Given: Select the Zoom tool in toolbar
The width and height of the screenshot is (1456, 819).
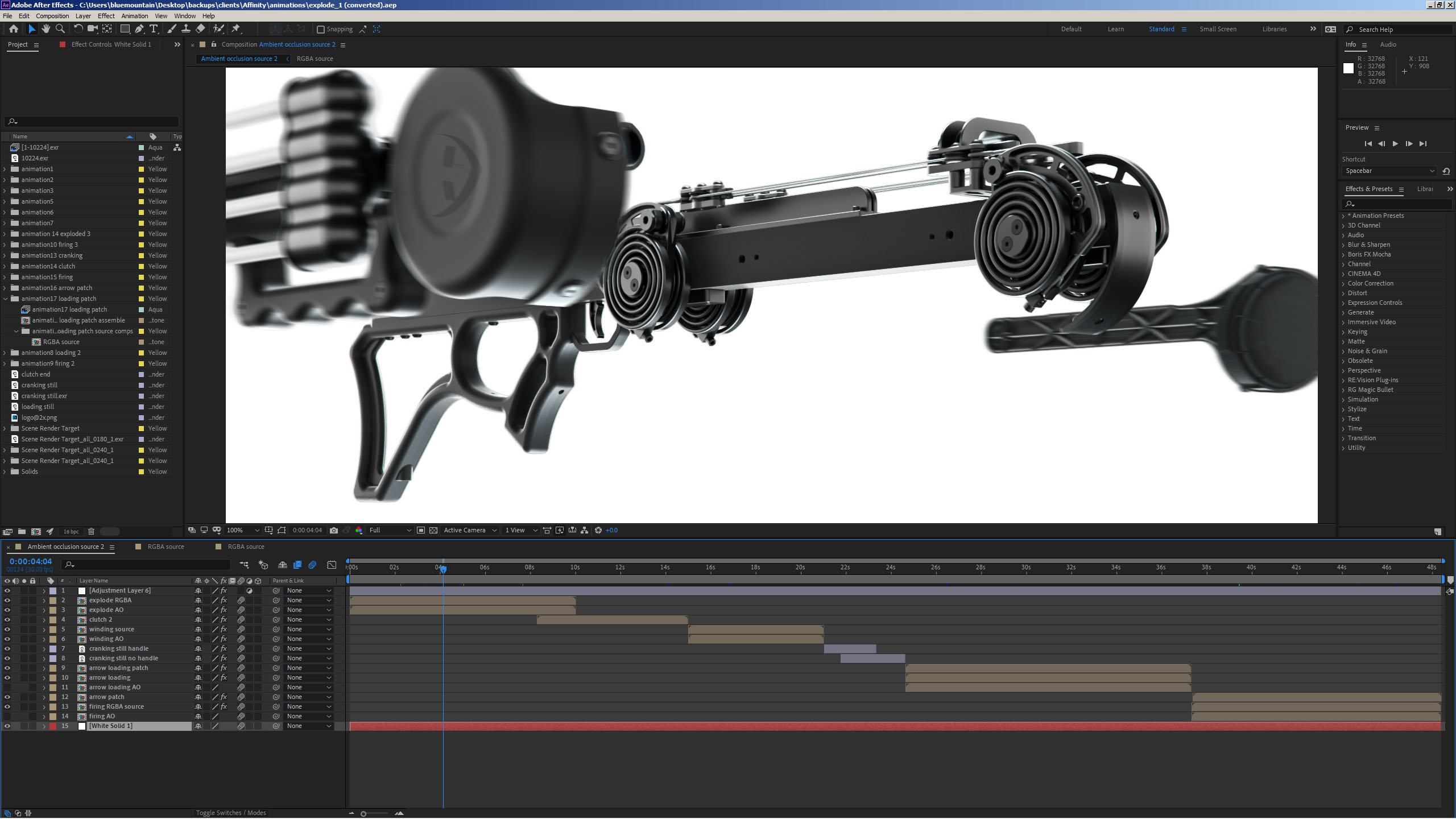Looking at the screenshot, I should [x=60, y=29].
